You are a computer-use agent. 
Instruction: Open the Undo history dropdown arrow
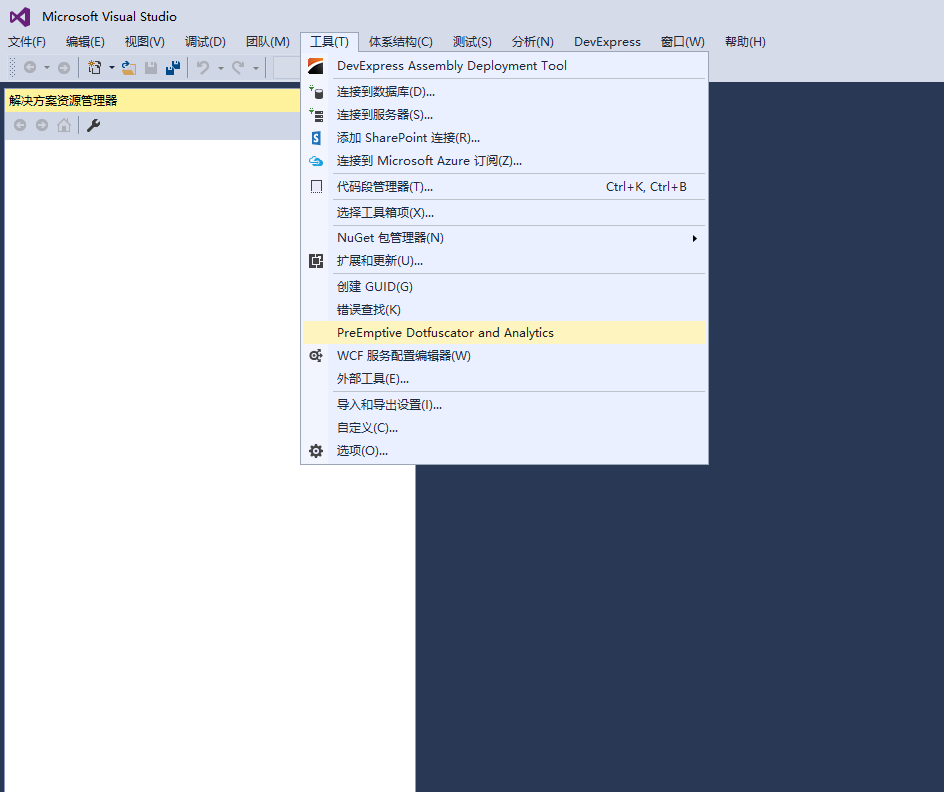(x=221, y=67)
